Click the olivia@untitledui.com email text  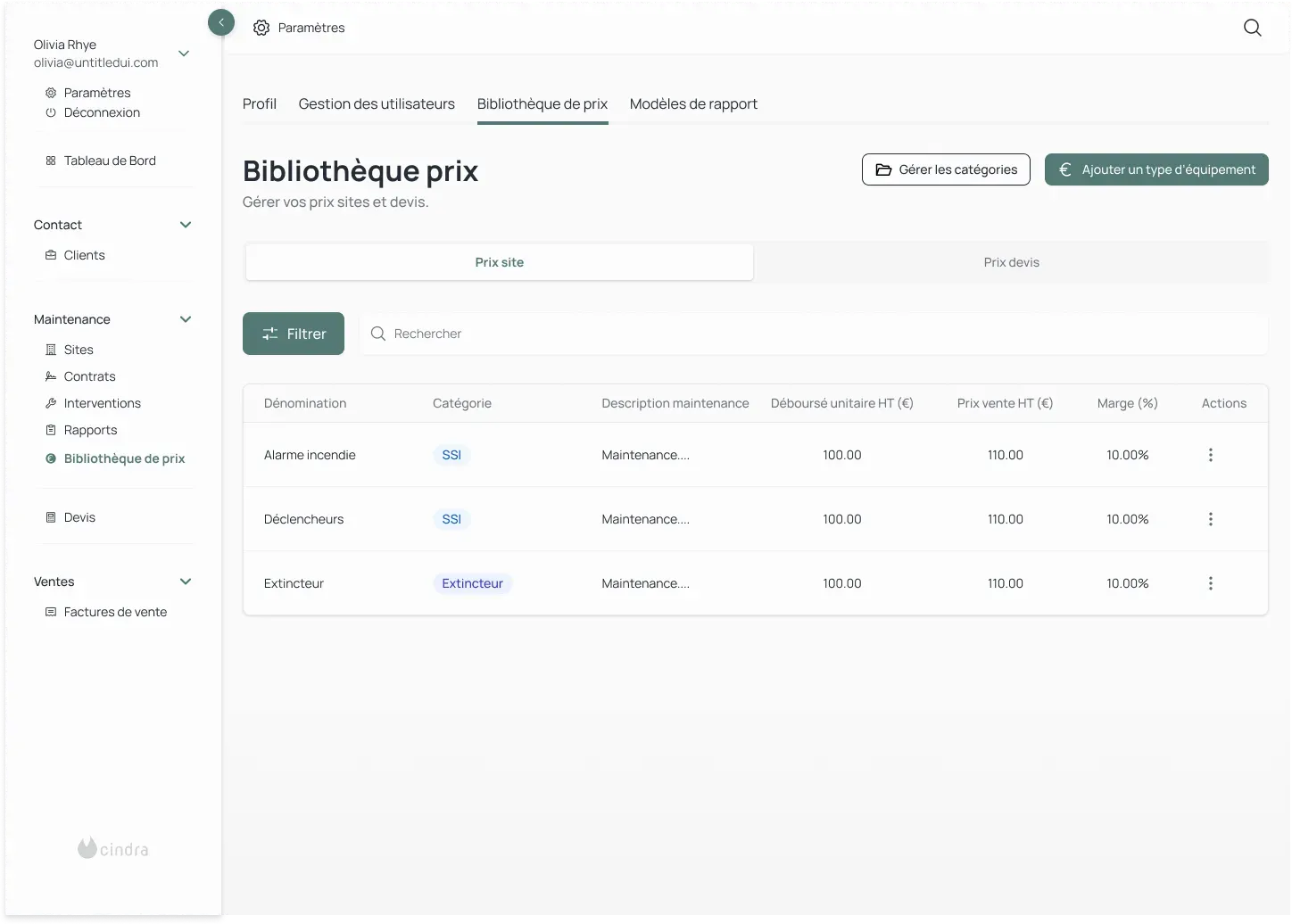pos(96,62)
